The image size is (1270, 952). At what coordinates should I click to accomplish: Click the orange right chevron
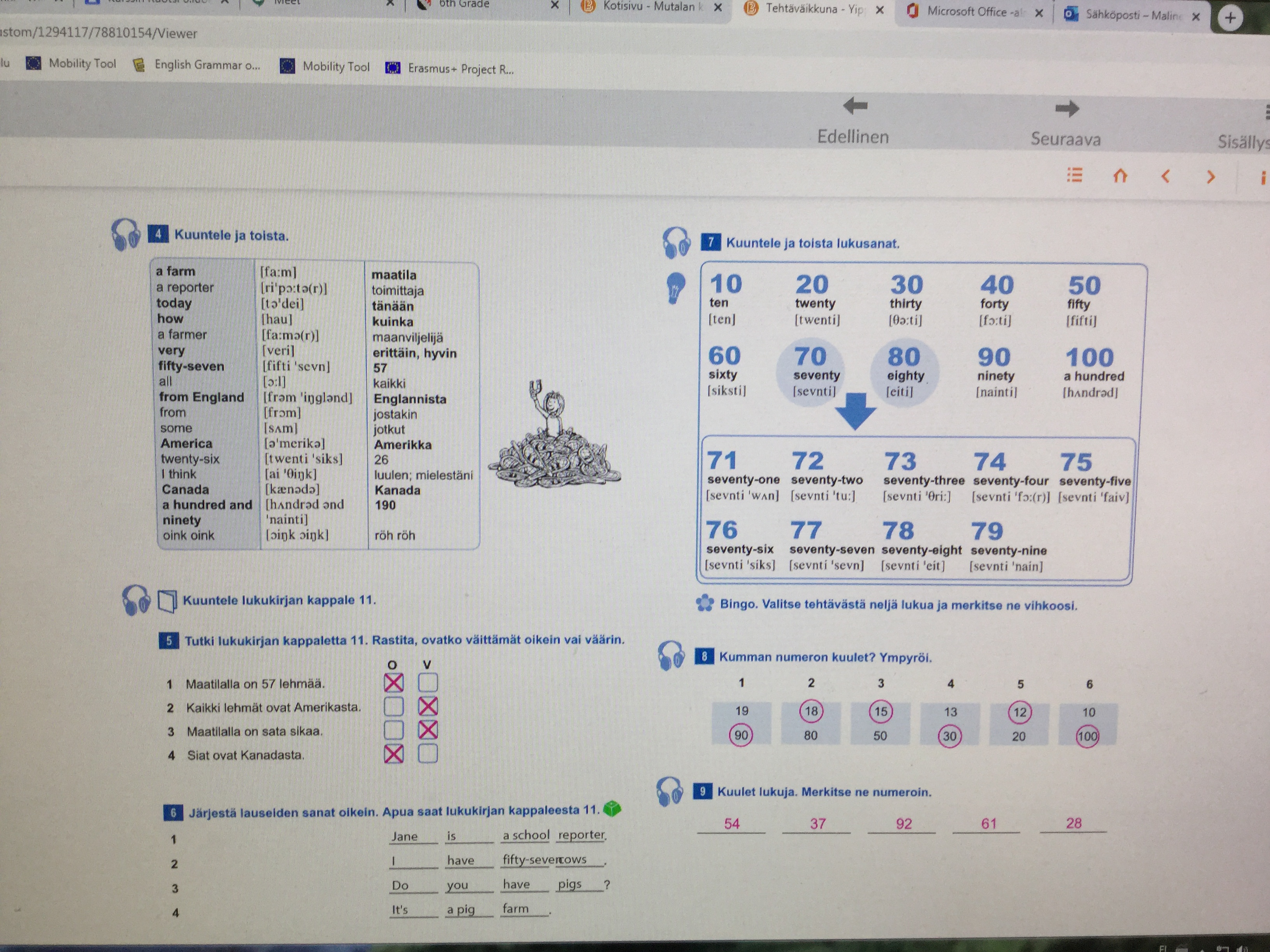coord(1210,177)
